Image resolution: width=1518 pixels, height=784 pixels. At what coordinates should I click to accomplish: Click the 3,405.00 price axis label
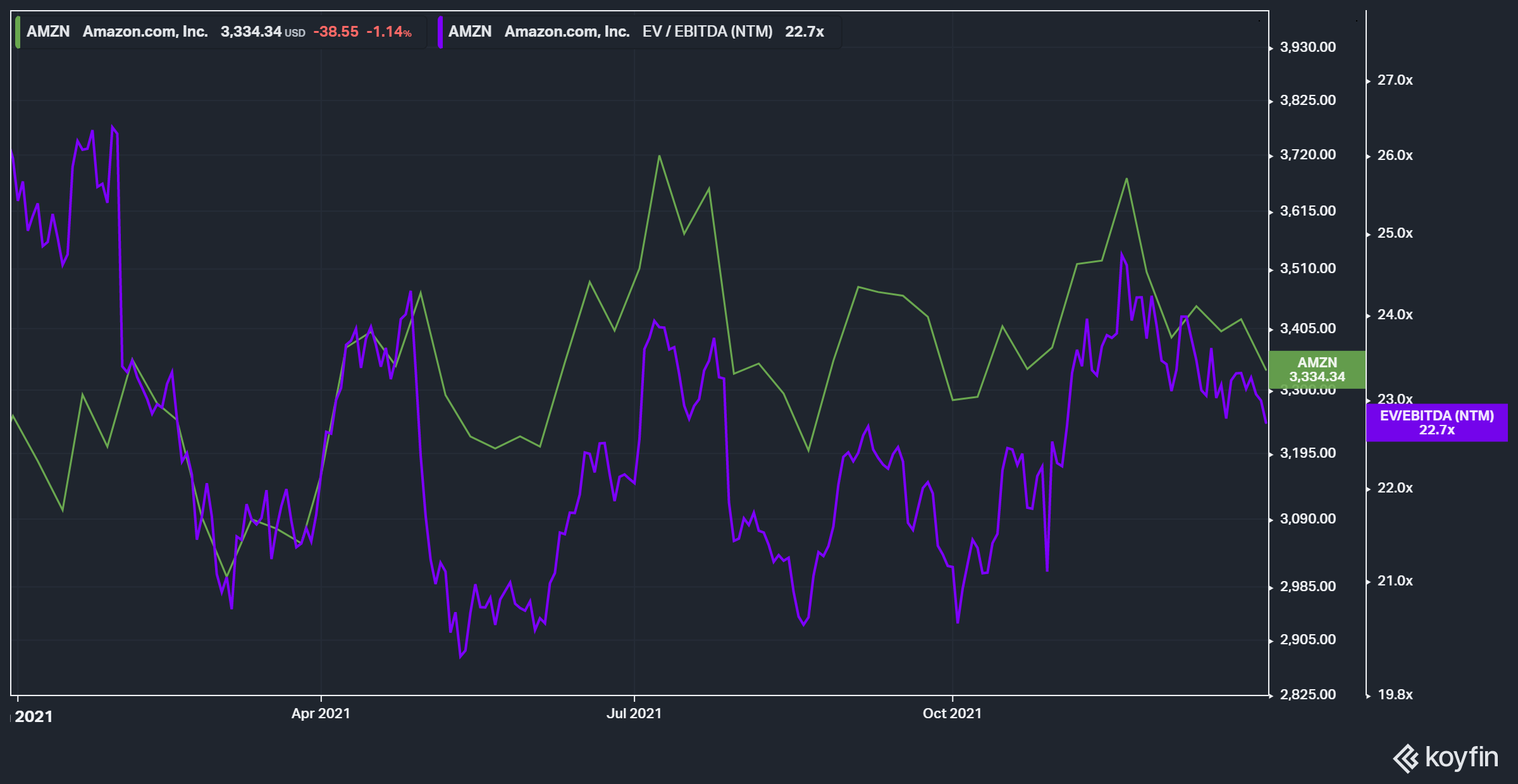(x=1308, y=329)
